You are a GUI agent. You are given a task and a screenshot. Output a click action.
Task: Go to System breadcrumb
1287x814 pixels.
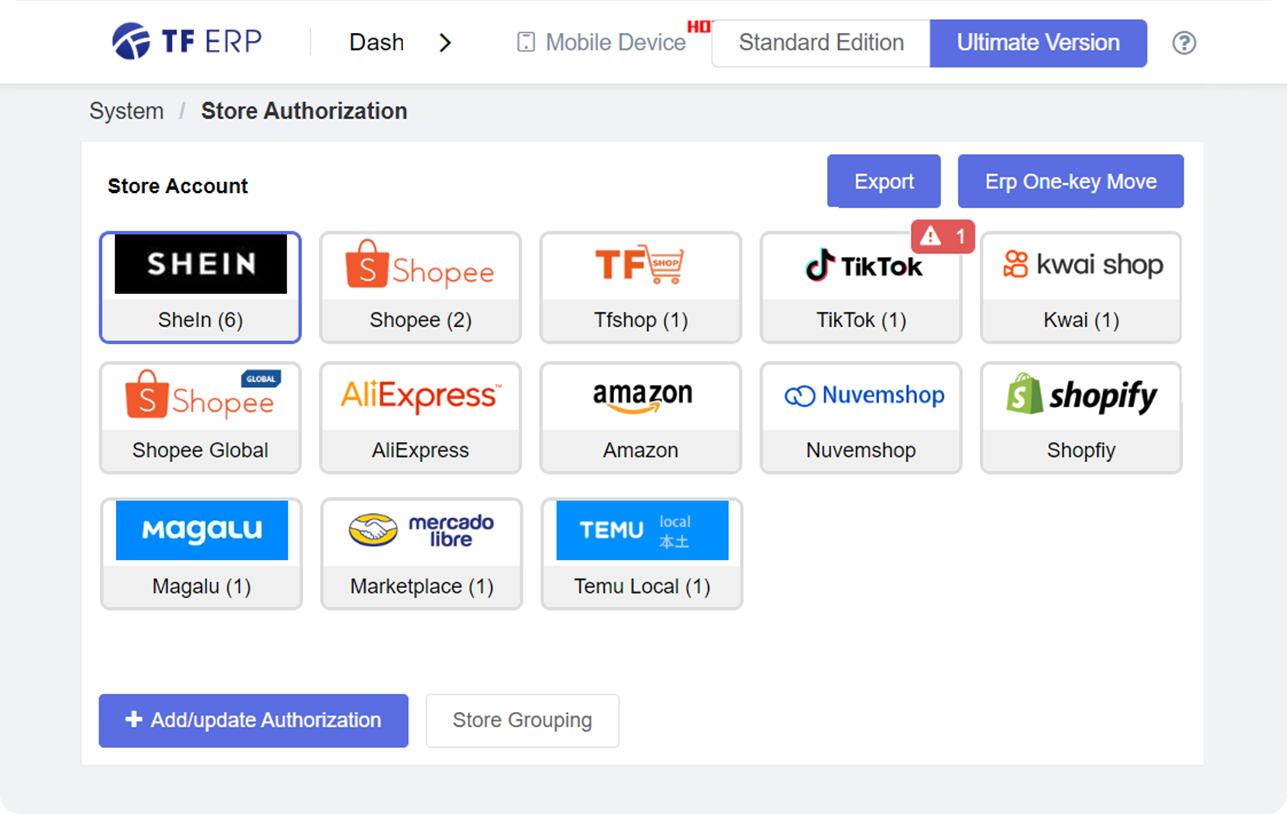[126, 111]
